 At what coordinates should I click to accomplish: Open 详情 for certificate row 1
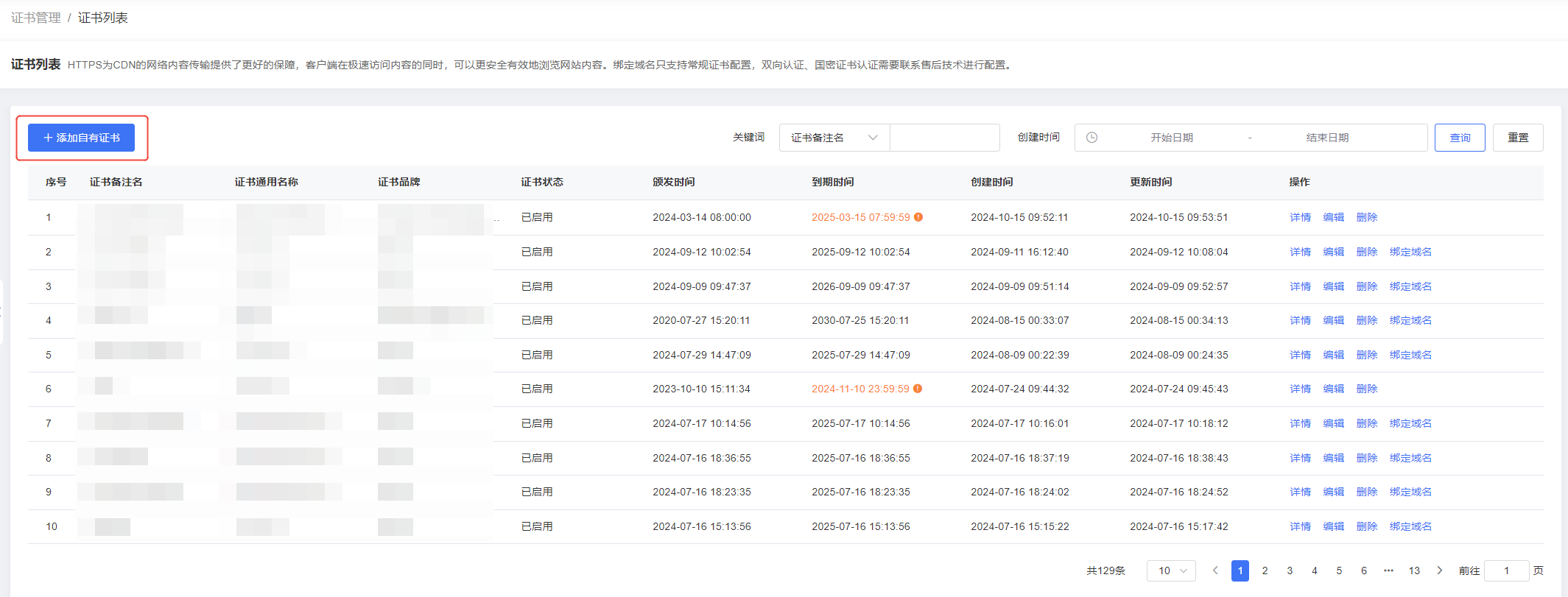[1301, 217]
